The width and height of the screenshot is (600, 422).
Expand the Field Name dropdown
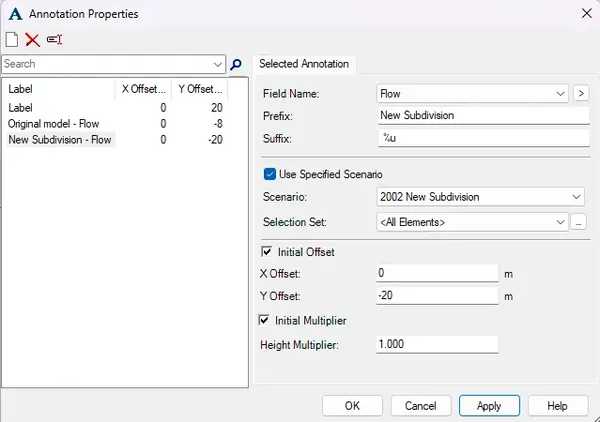pos(560,94)
